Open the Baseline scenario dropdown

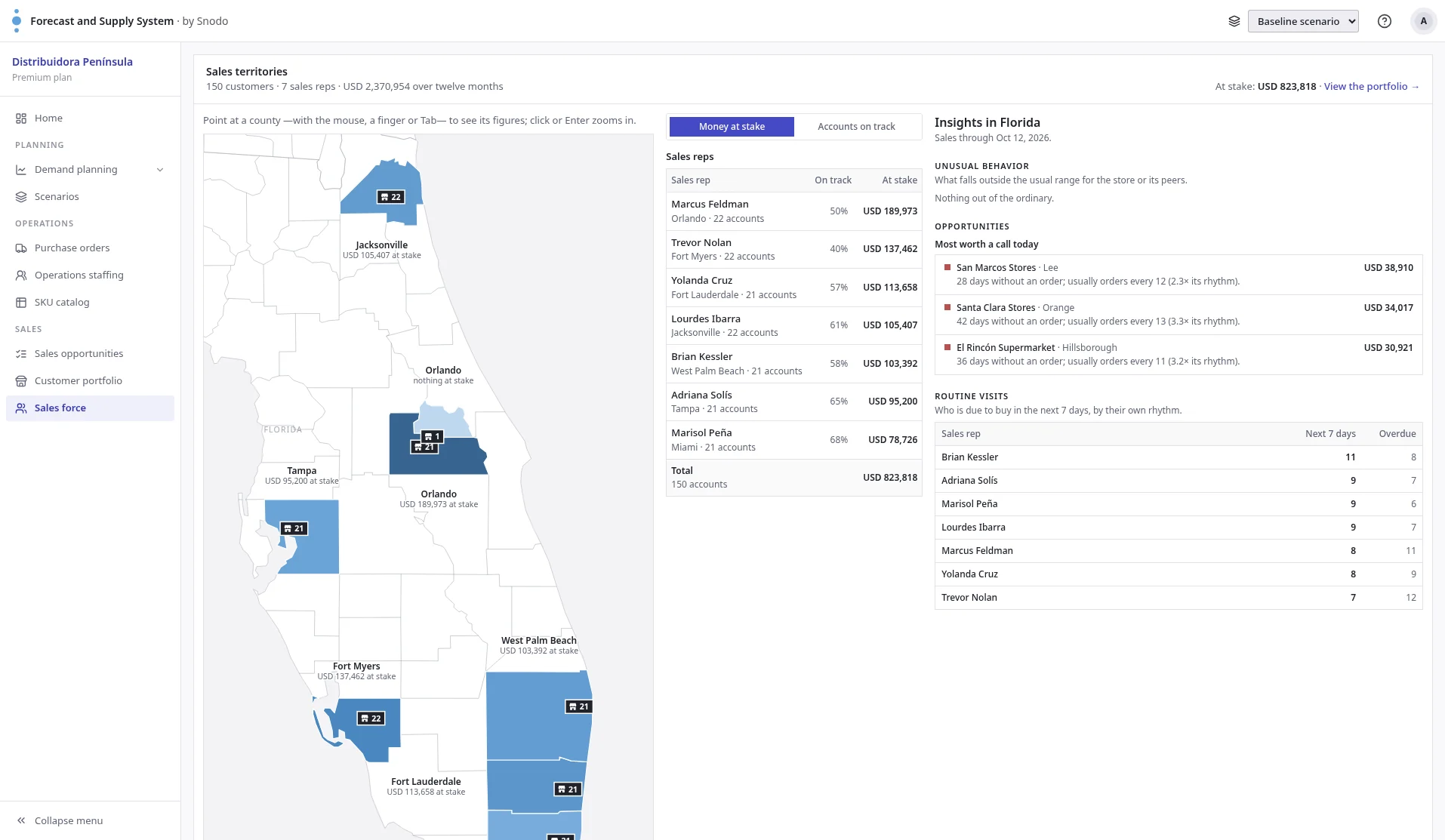(x=1303, y=21)
